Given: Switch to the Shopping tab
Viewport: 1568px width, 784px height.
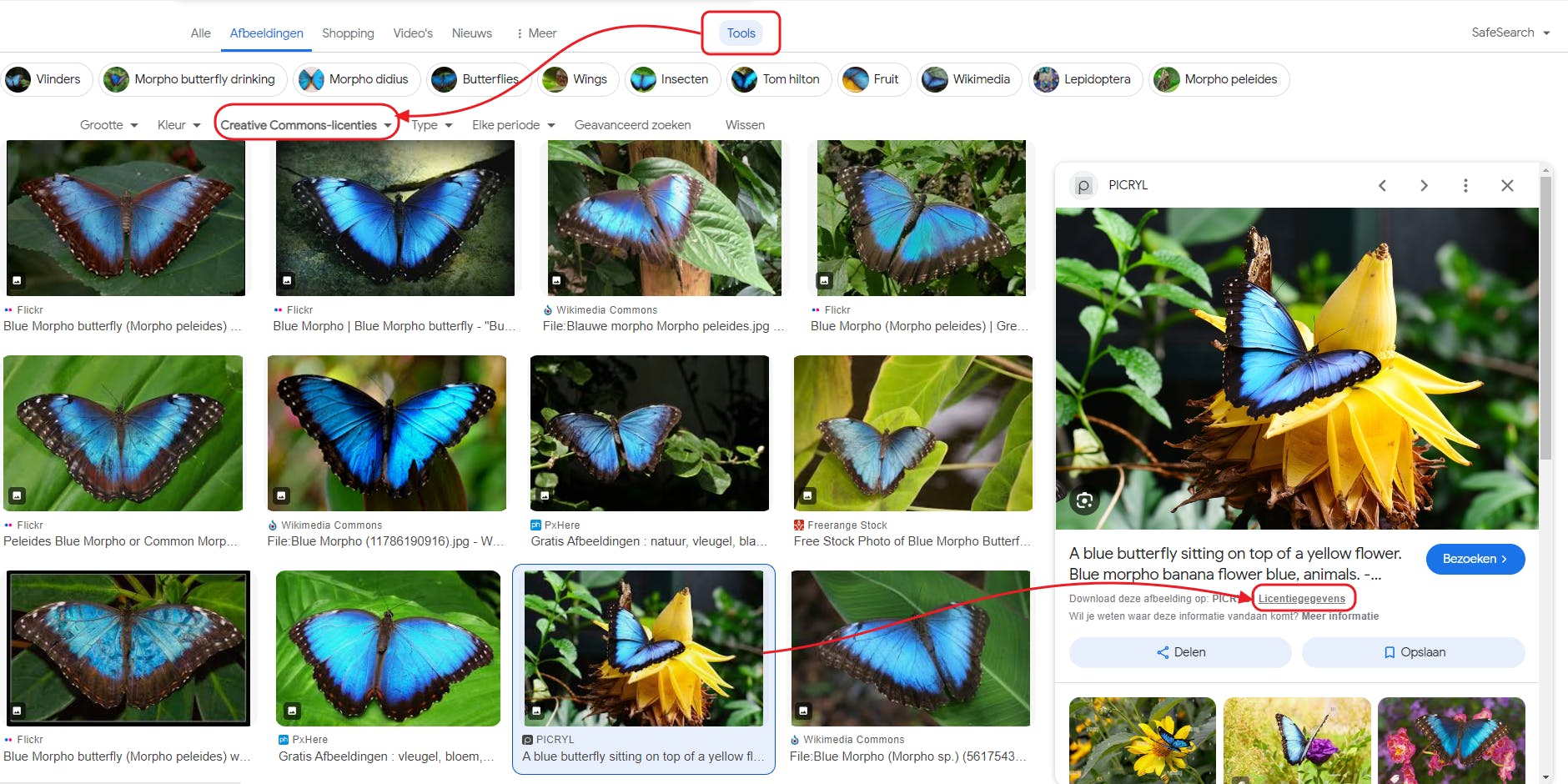Looking at the screenshot, I should click(348, 33).
